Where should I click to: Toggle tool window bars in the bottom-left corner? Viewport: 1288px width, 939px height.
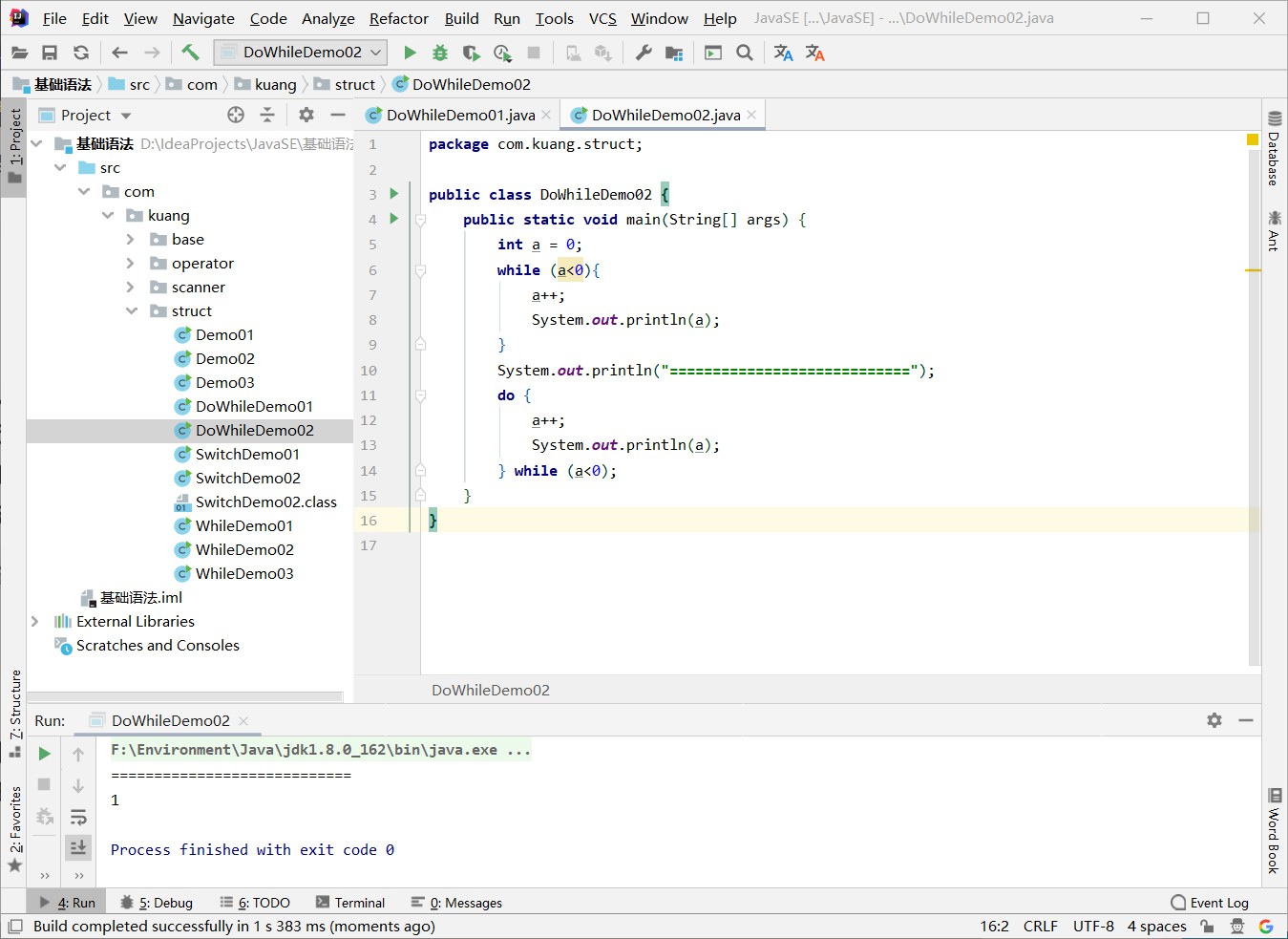(x=14, y=927)
